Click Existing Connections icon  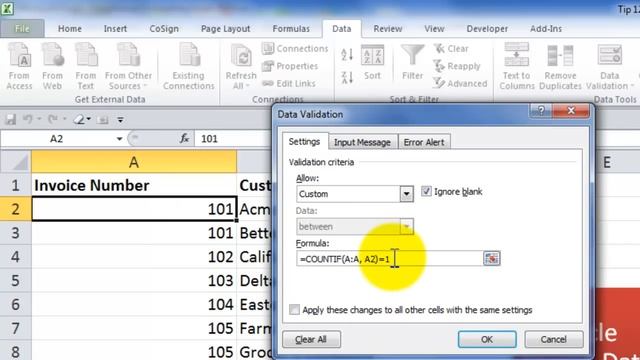point(189,67)
